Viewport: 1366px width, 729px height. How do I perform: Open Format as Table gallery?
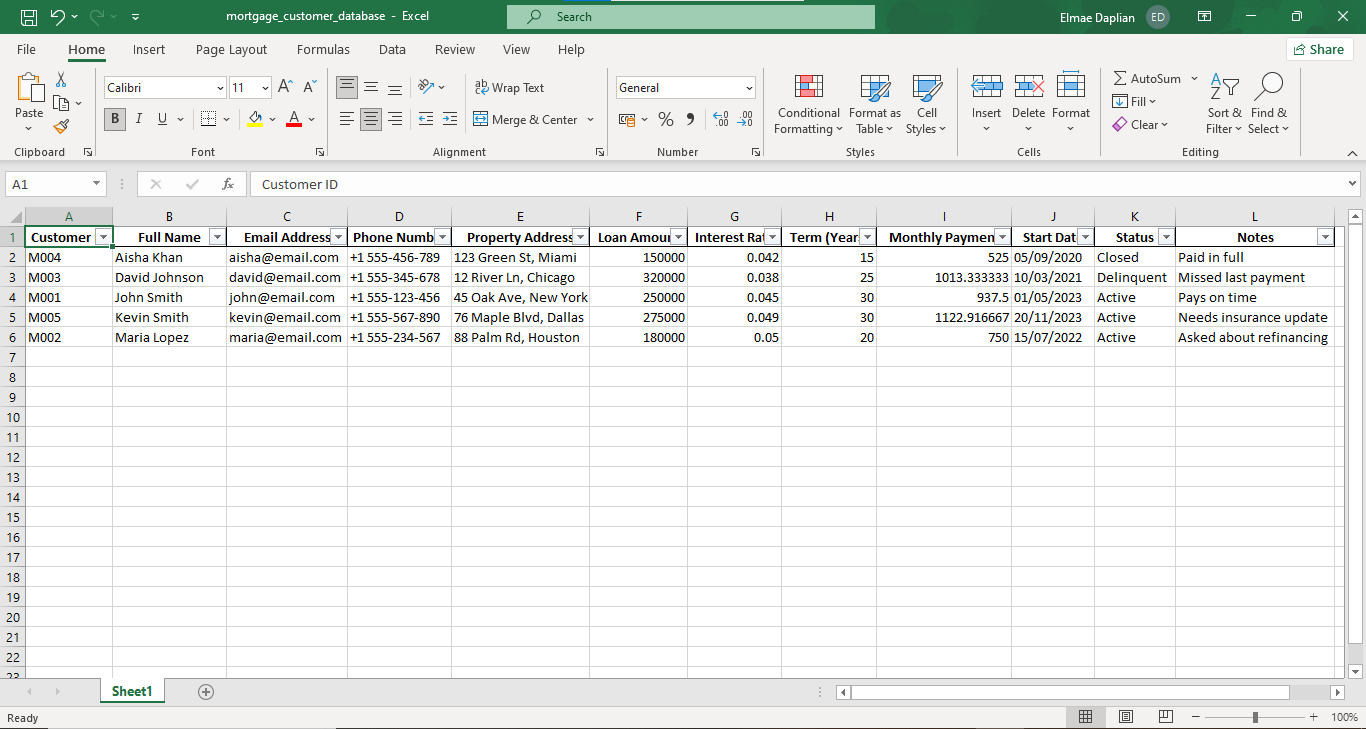pos(875,104)
